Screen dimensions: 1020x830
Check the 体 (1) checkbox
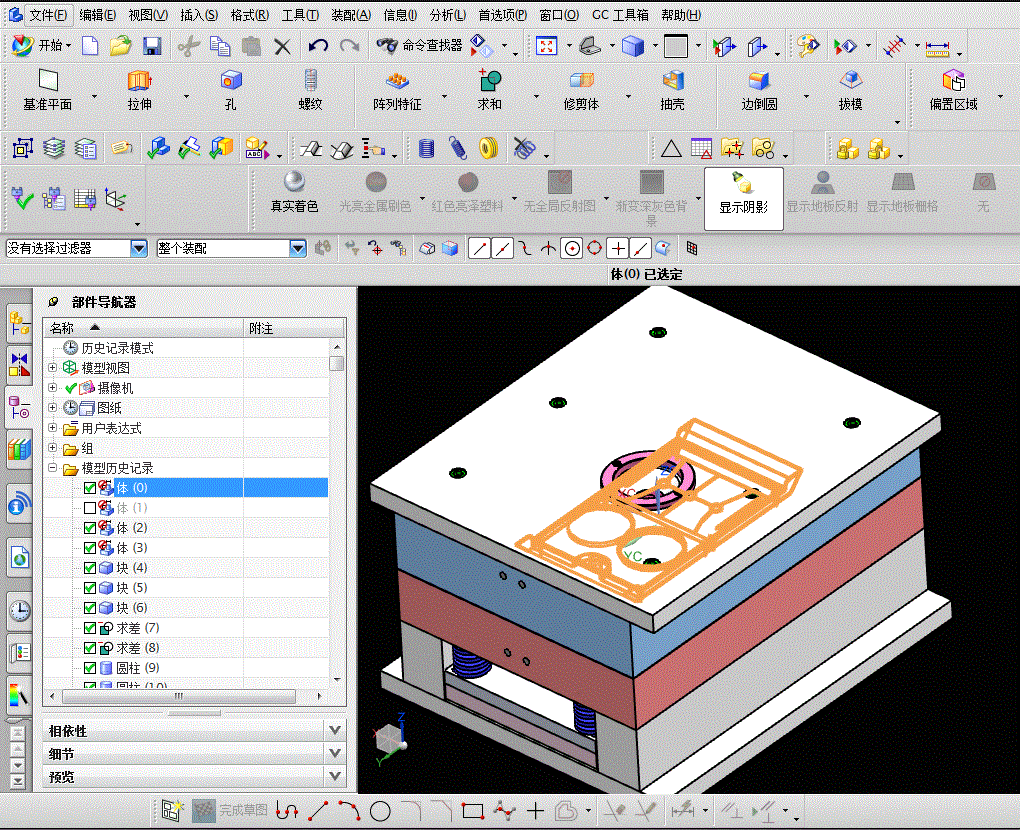click(90, 508)
